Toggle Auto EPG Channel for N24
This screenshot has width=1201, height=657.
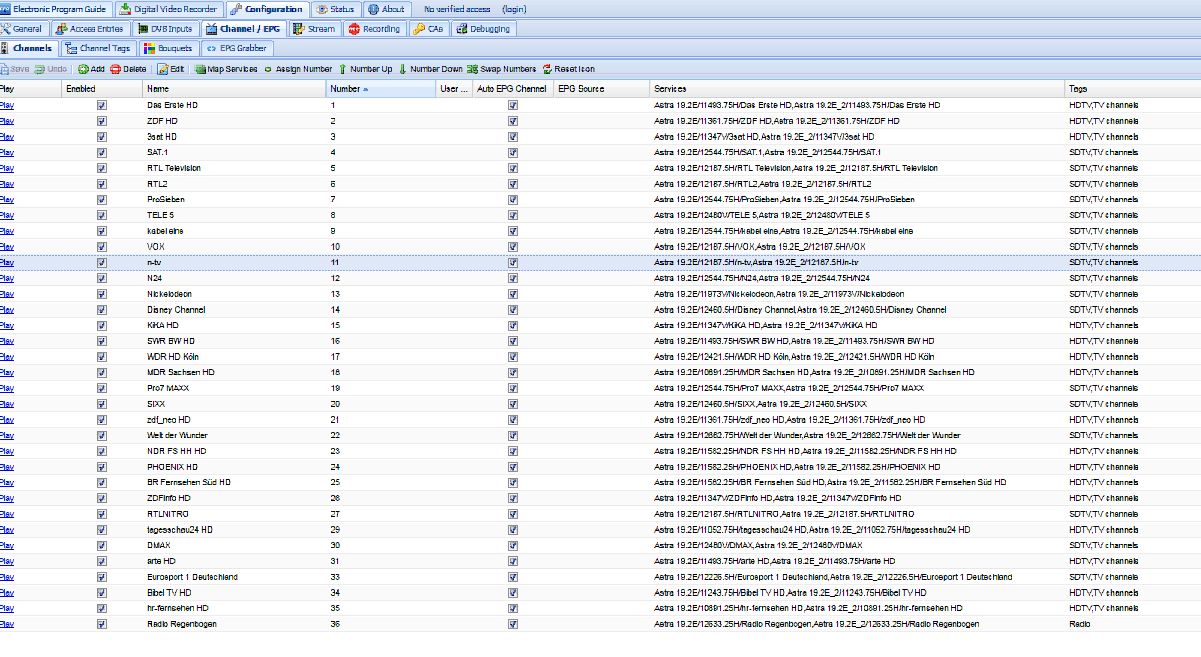tap(513, 278)
